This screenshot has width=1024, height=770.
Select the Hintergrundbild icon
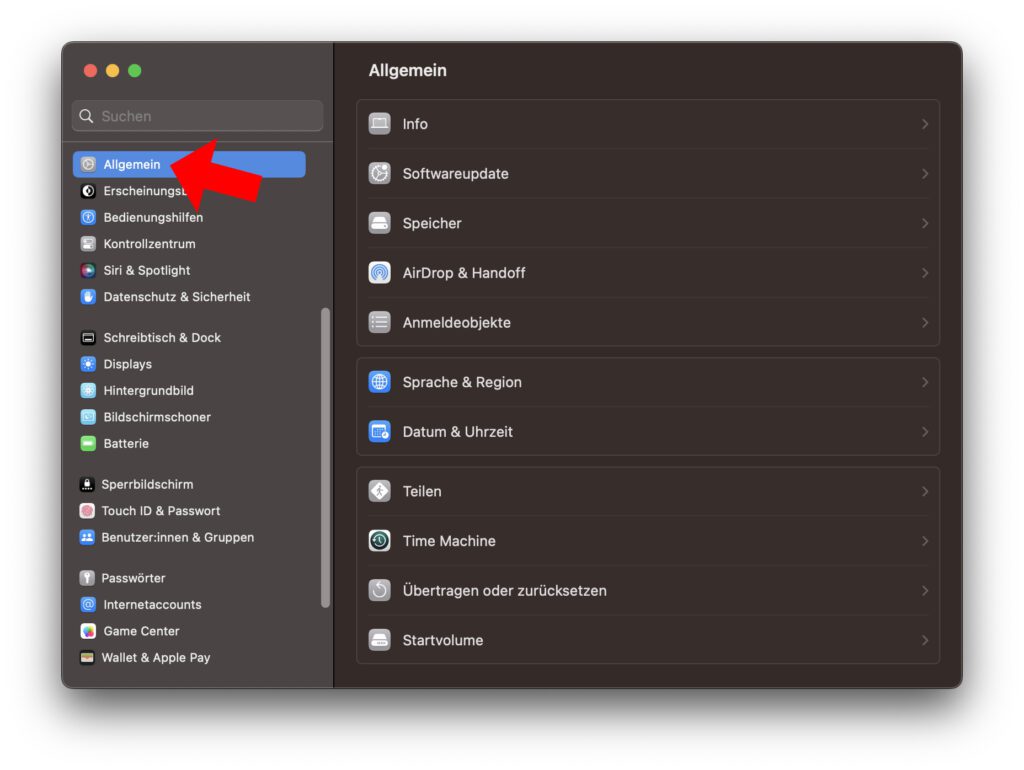87,390
